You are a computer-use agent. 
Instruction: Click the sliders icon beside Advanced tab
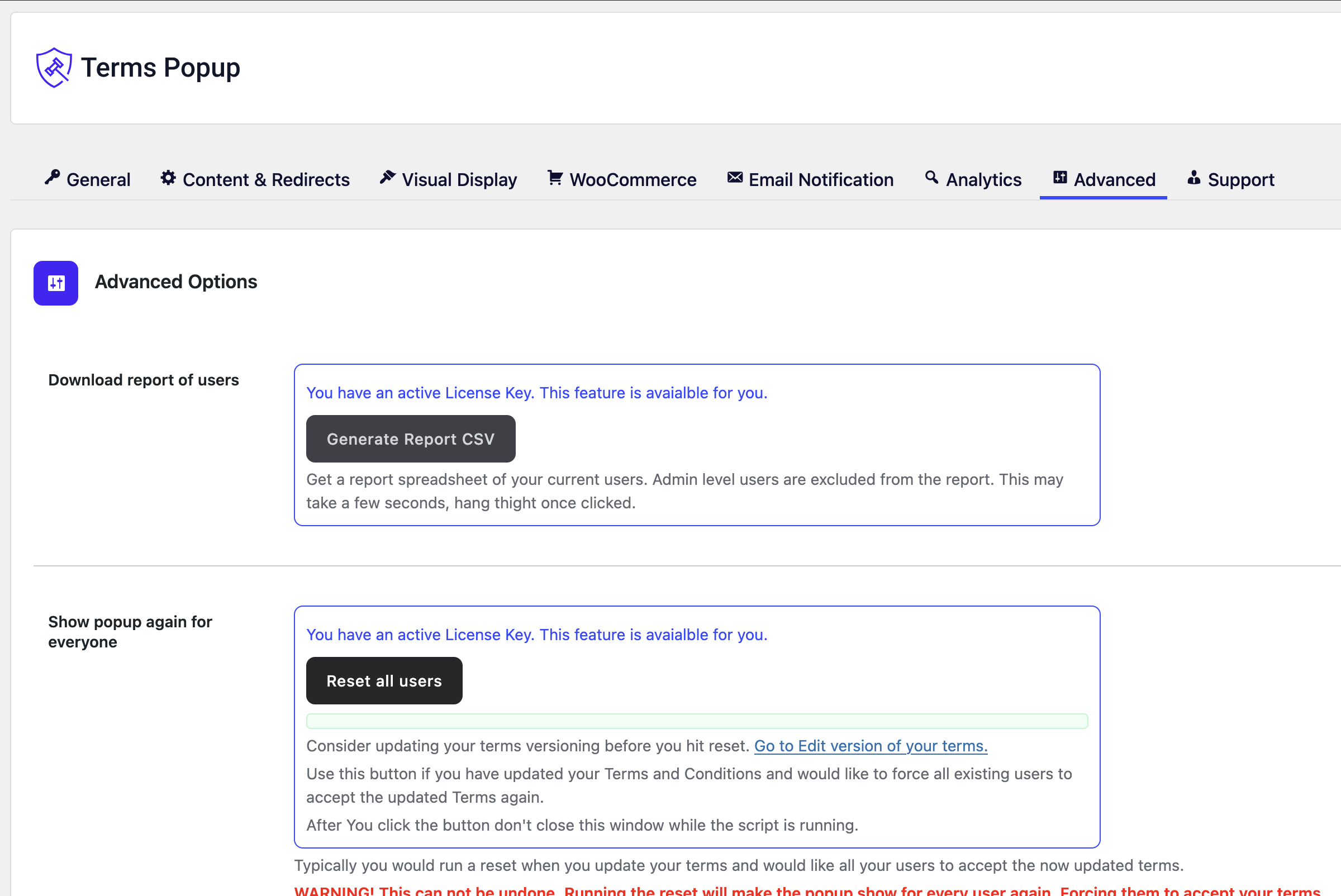pyautogui.click(x=1060, y=178)
